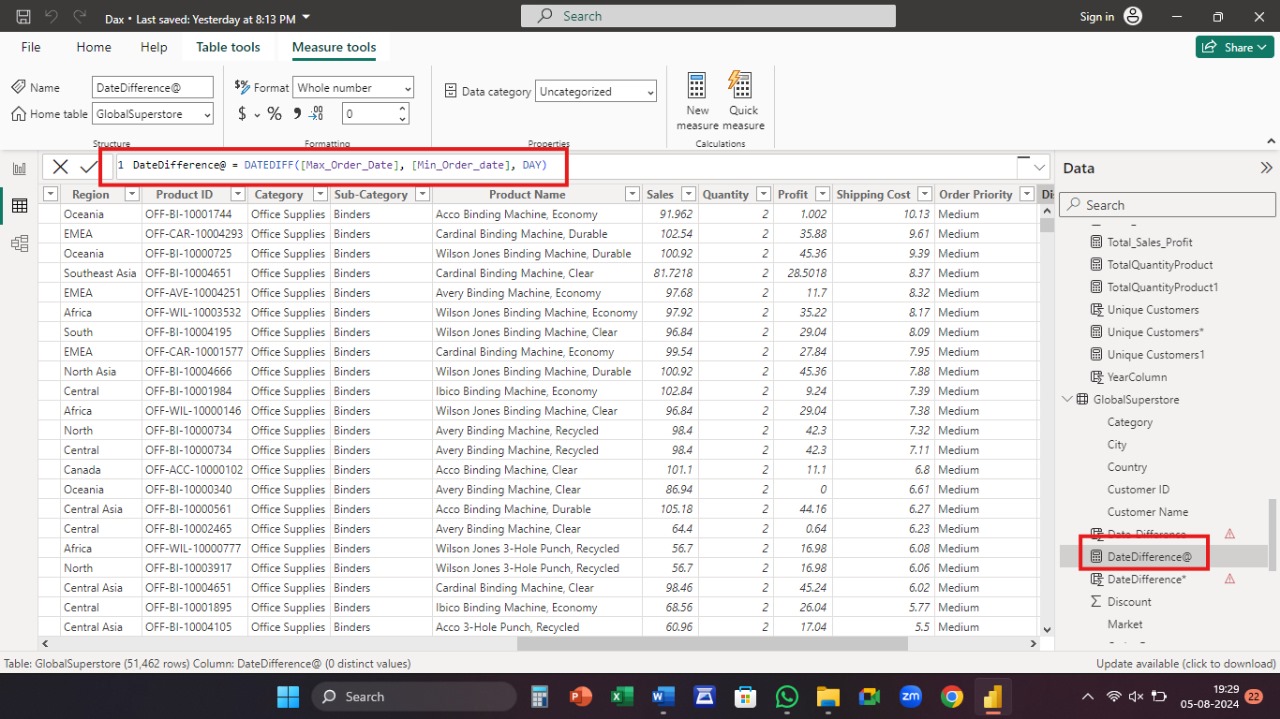Select the DateDifference@ measure in Data pane
1280x719 pixels.
coord(1149,556)
